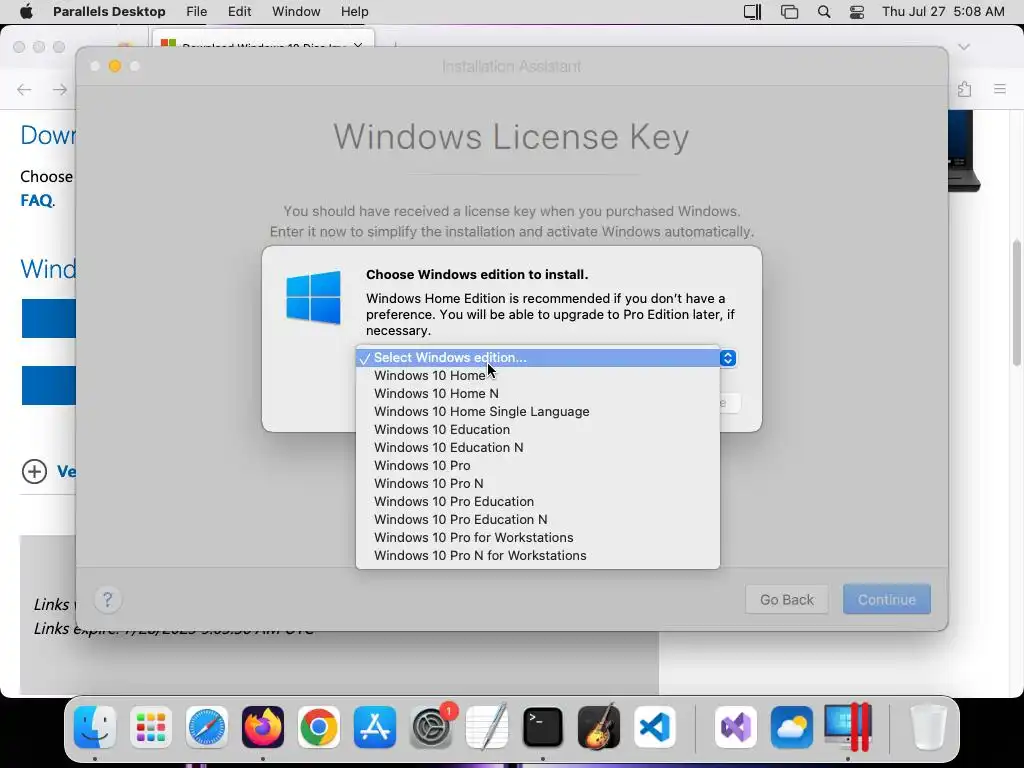Viewport: 1024px width, 768px height.
Task: Click the browser forward arrow
Action: (x=60, y=89)
